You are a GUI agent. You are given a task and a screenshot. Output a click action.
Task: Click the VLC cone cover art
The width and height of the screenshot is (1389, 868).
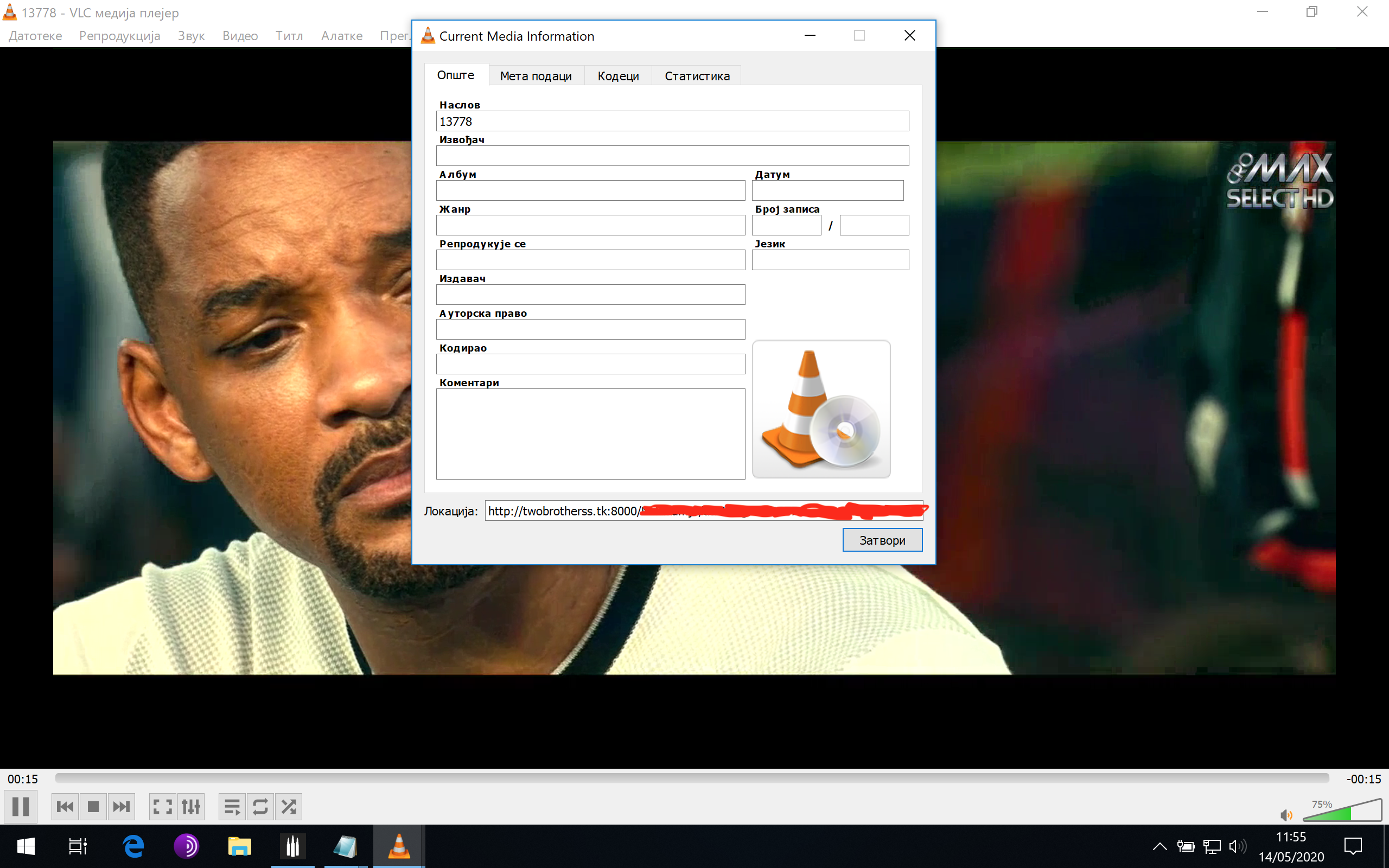pyautogui.click(x=821, y=409)
